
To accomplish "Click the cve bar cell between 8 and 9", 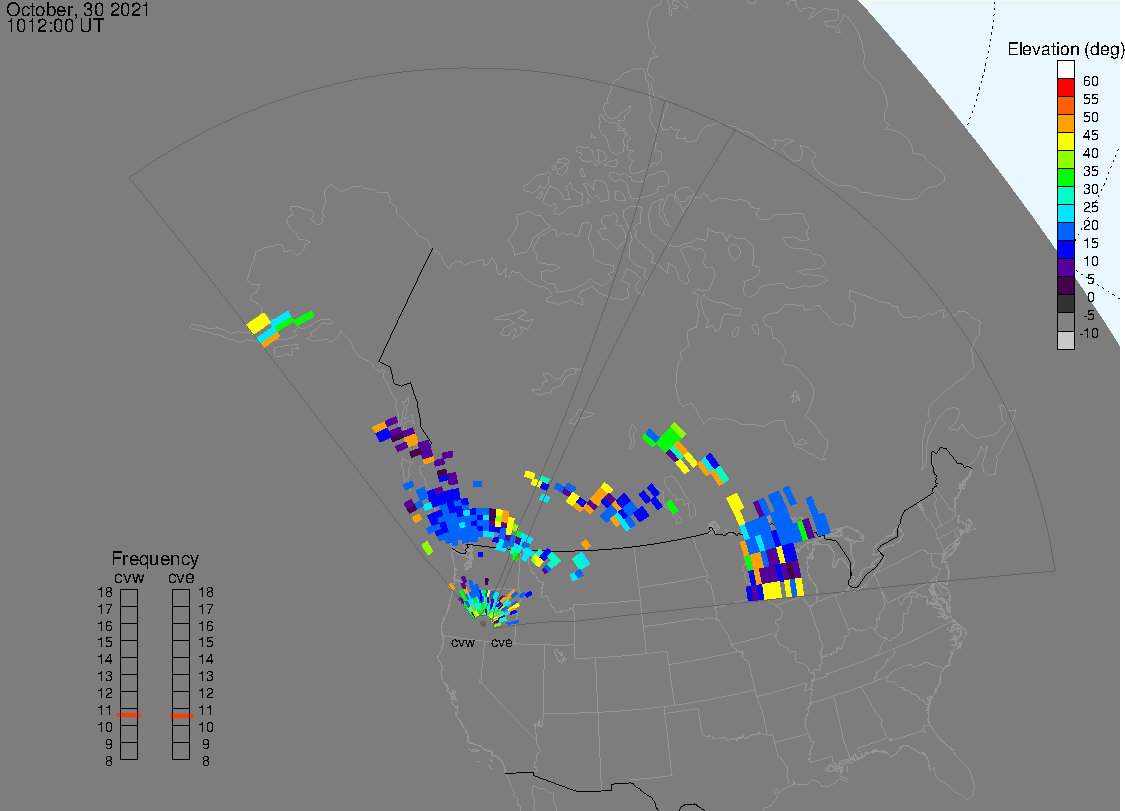I will [181, 751].
